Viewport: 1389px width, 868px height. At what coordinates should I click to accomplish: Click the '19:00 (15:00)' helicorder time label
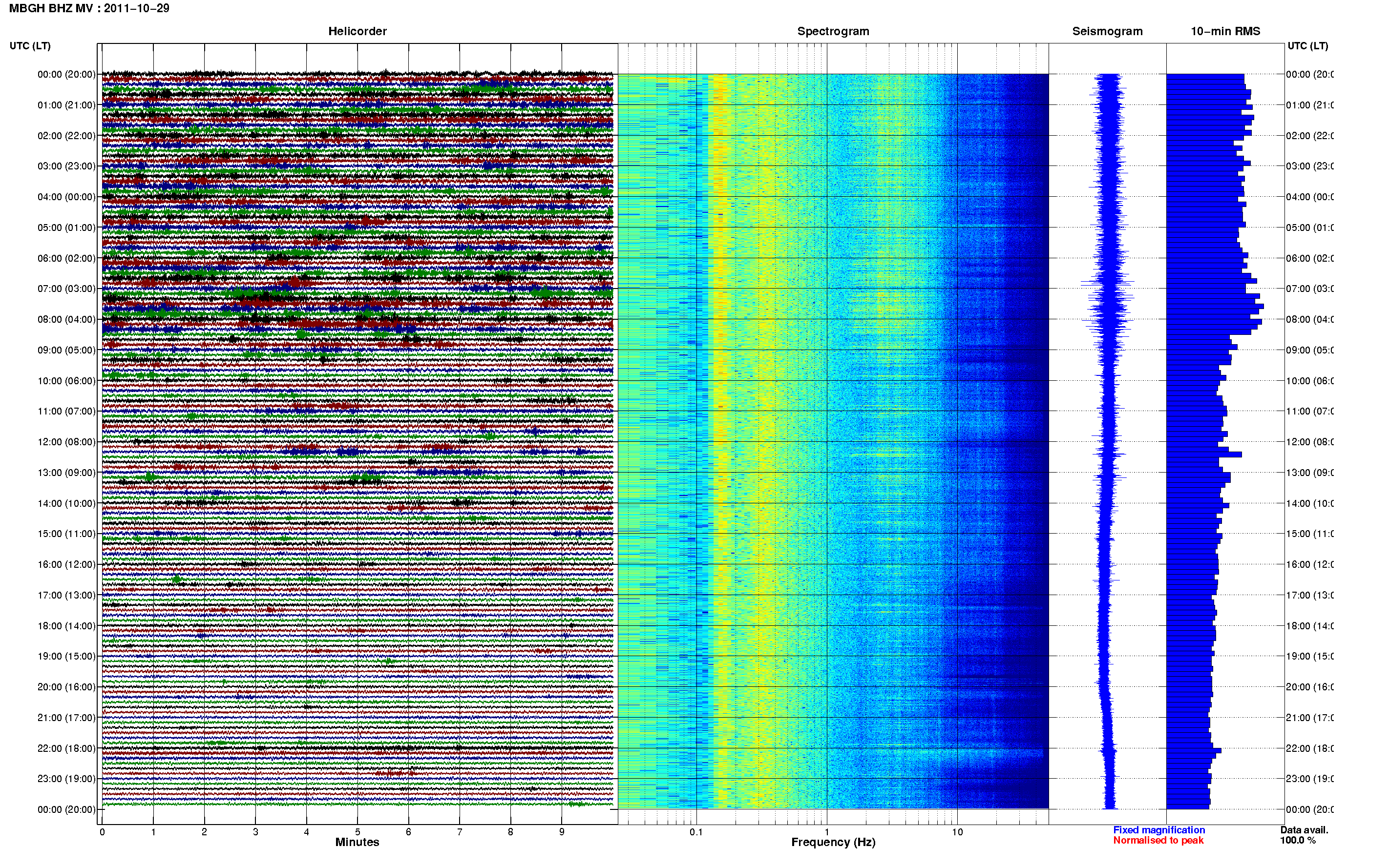tap(66, 656)
